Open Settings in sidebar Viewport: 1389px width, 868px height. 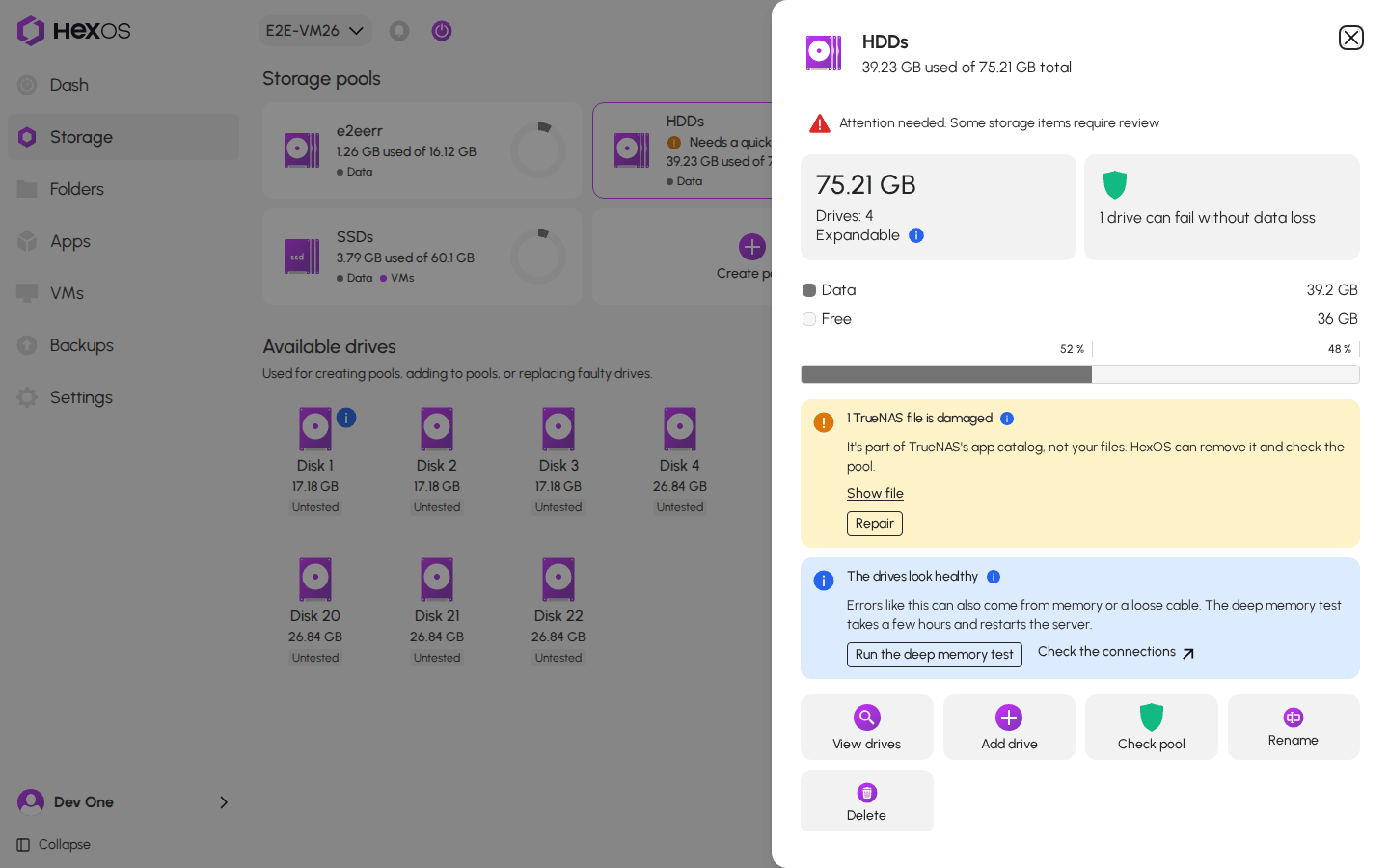point(123,397)
